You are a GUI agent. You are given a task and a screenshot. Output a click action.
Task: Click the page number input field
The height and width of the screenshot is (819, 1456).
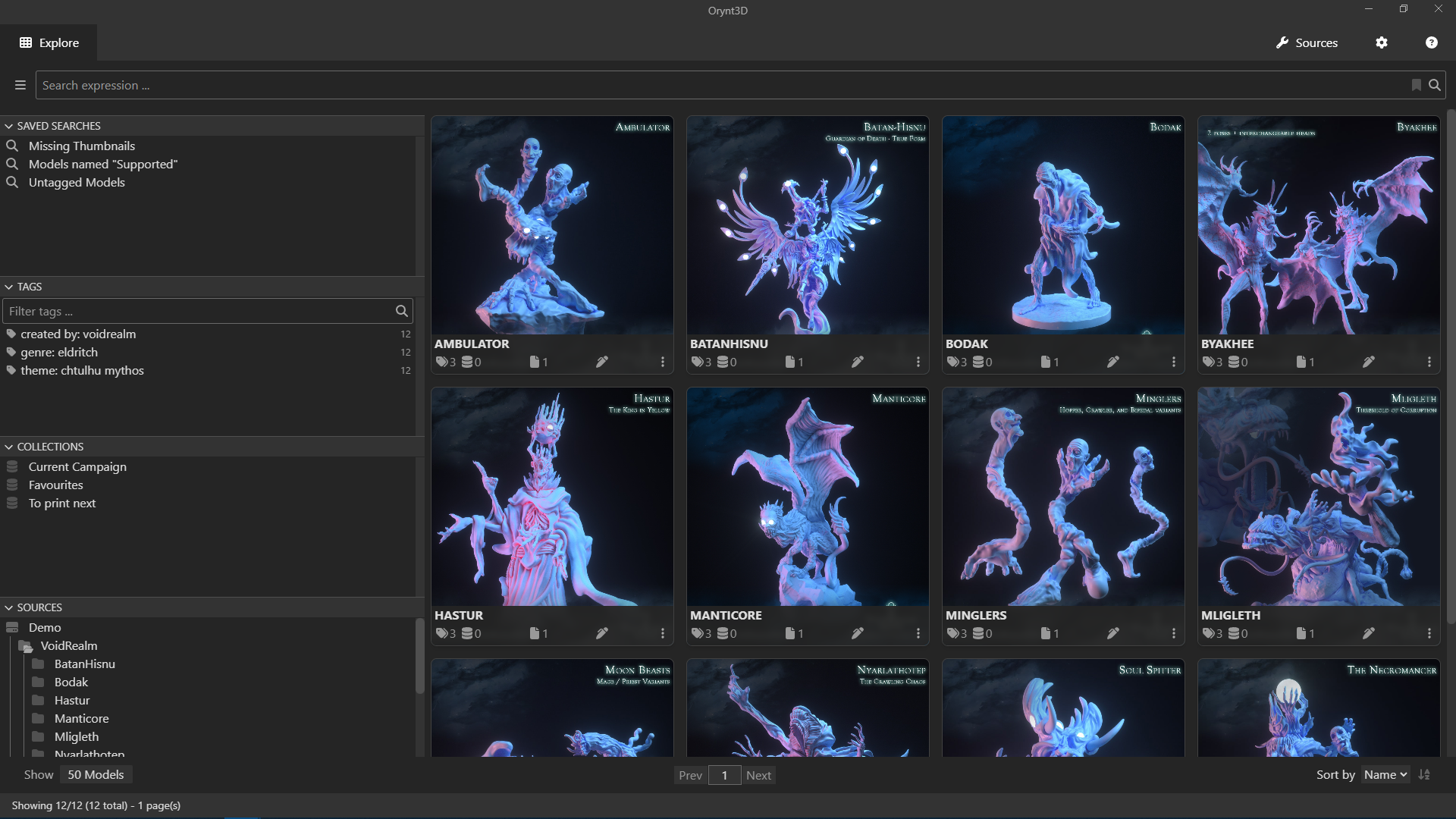click(724, 775)
